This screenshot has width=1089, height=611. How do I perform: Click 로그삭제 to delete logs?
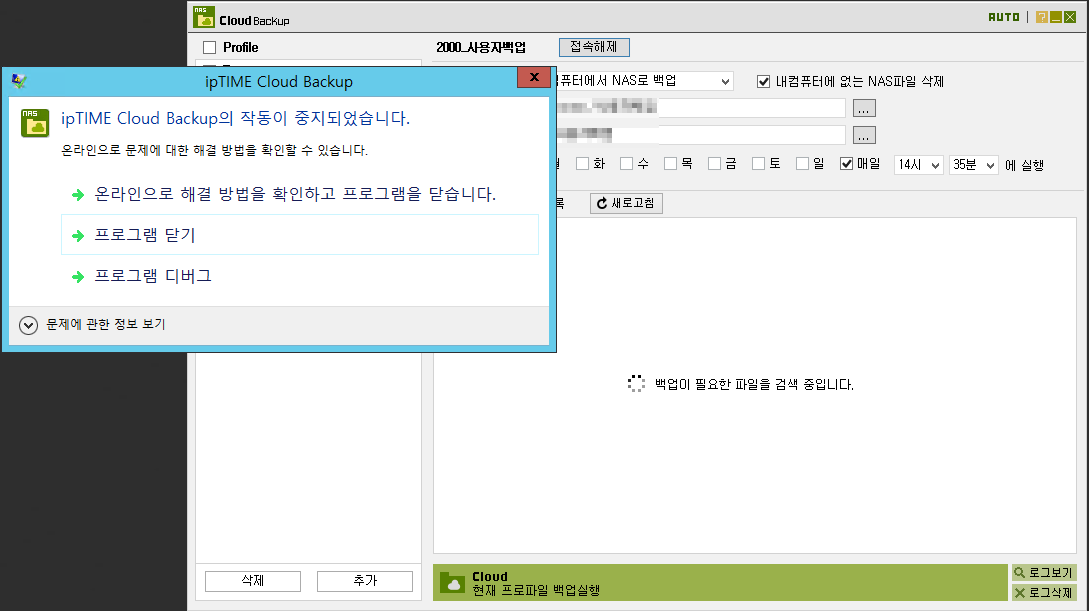click(1044, 592)
